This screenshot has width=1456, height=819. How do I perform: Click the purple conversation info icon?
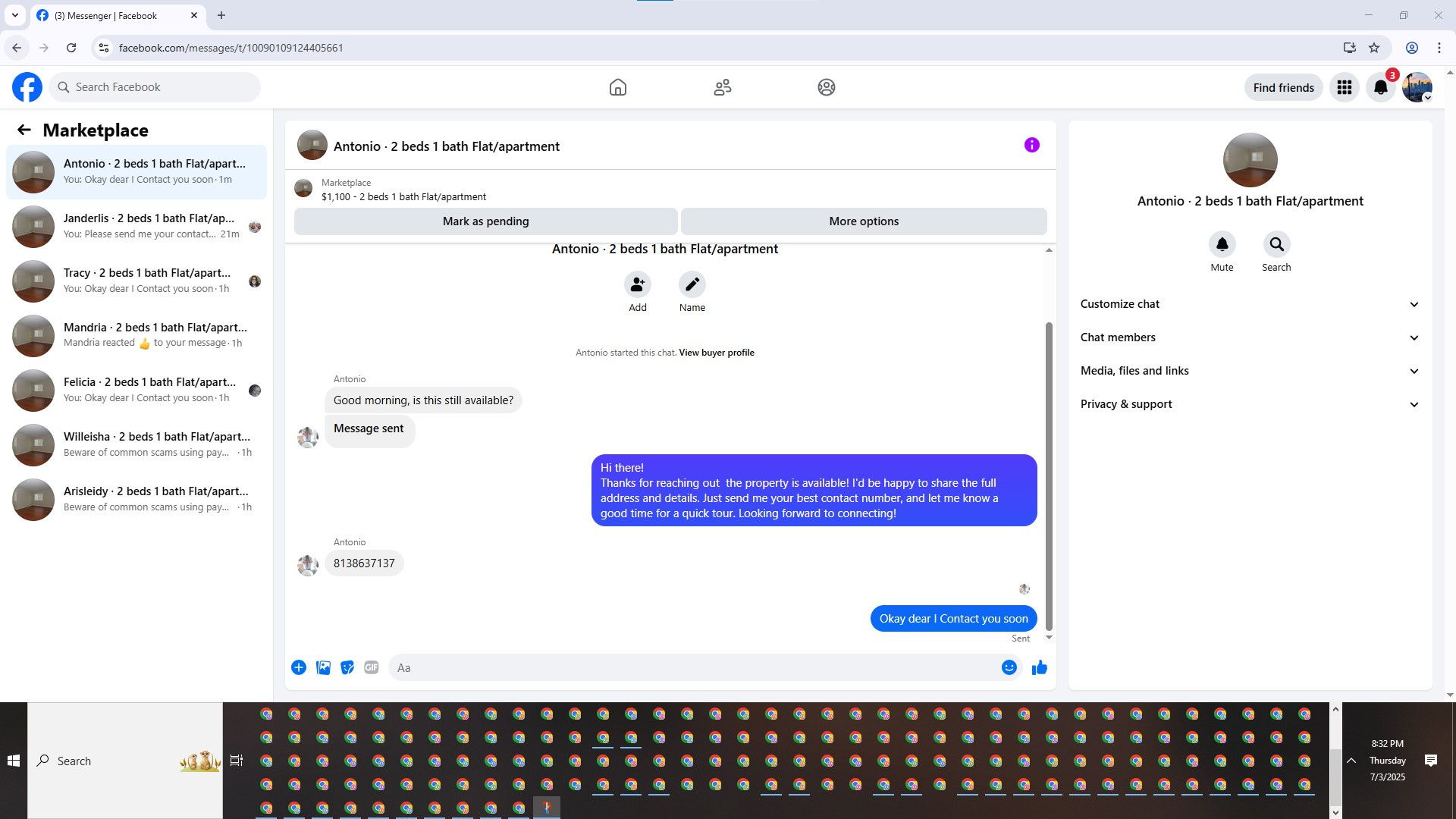pos(1031,145)
